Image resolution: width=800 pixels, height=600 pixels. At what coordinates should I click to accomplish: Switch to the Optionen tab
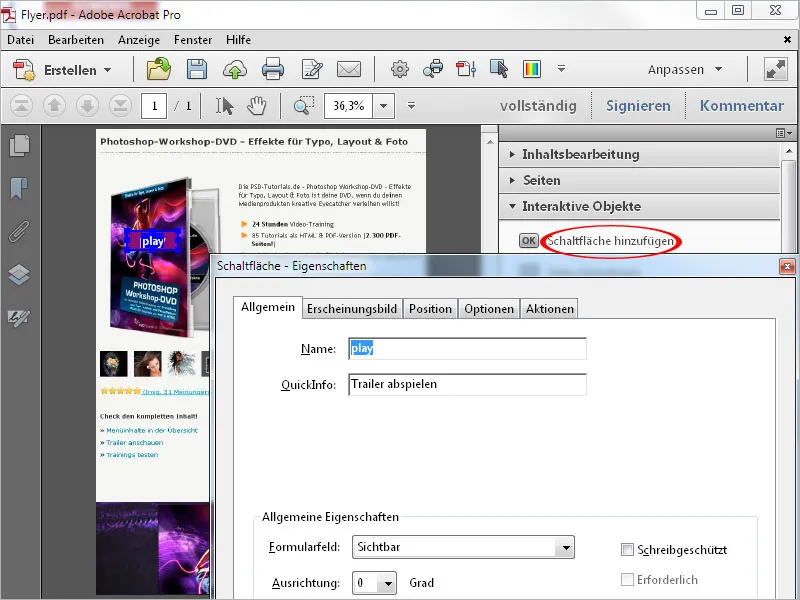click(x=489, y=309)
